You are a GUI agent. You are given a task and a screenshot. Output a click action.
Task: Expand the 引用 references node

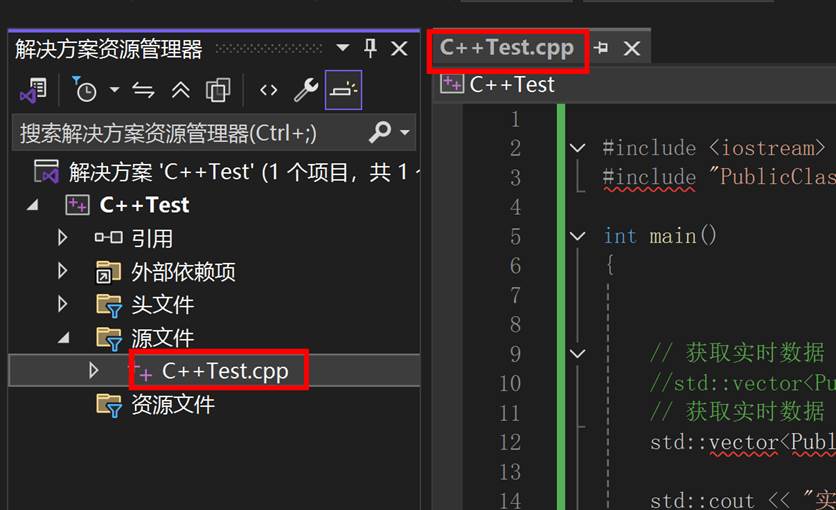pos(62,238)
